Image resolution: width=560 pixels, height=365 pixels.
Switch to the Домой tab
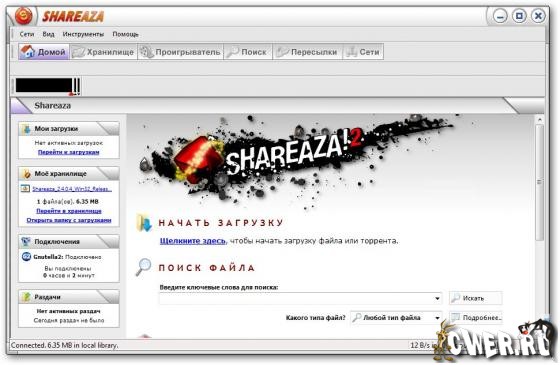tap(44, 52)
